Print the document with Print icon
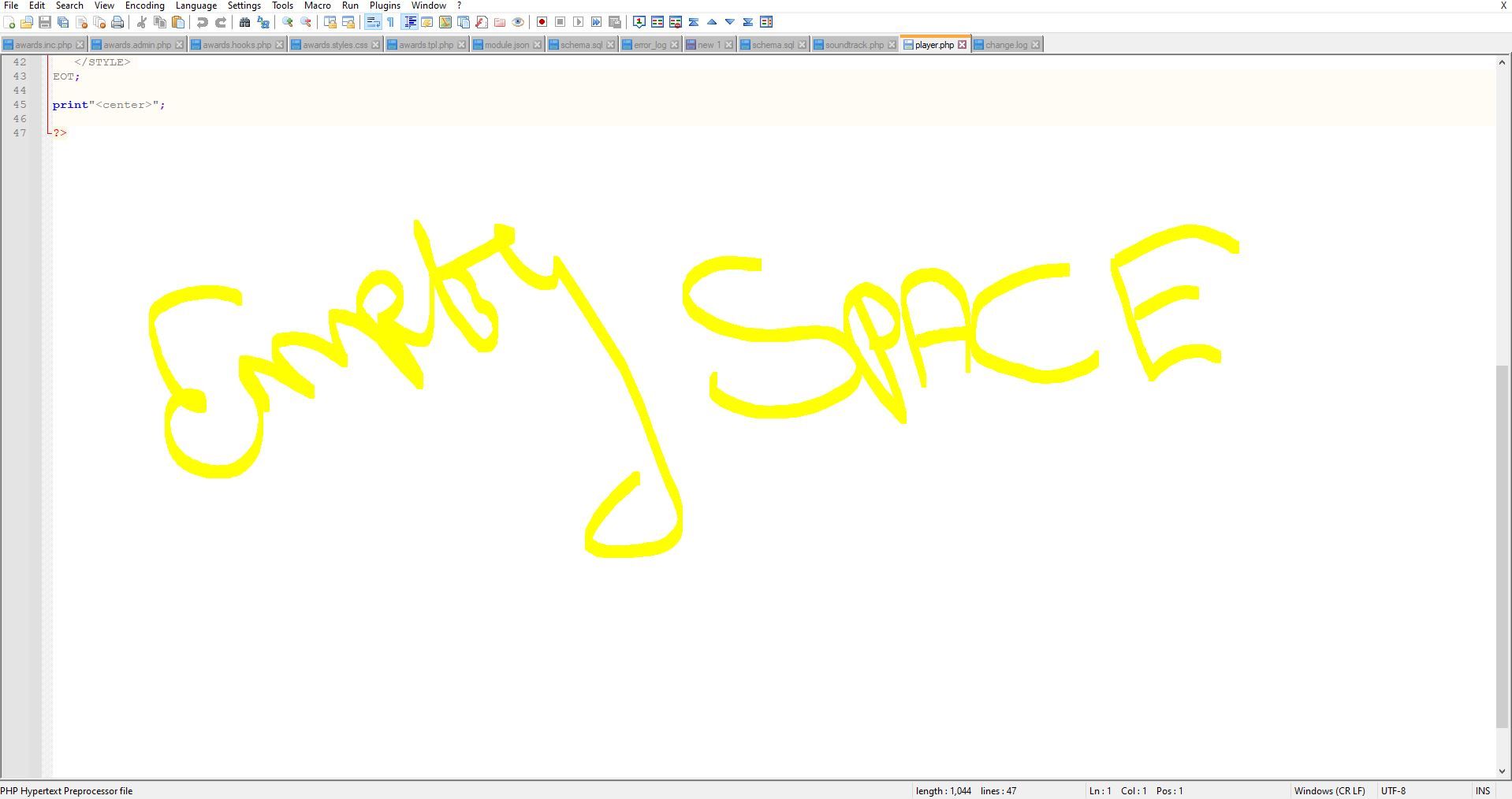 point(117,22)
